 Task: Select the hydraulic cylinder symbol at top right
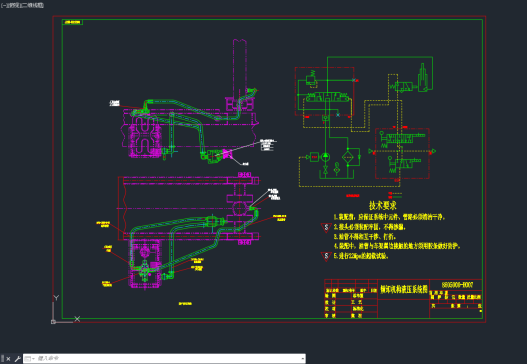coord(423,77)
